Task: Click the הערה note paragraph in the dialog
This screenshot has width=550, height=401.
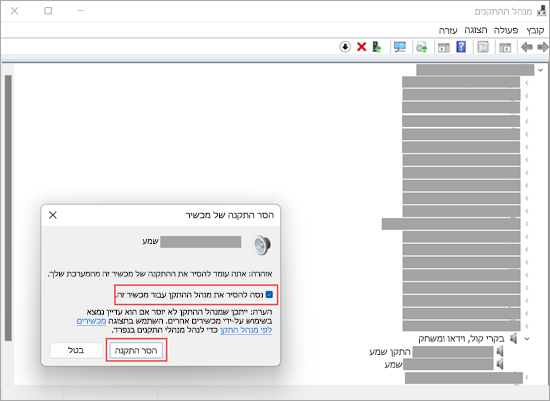Action: point(174,321)
